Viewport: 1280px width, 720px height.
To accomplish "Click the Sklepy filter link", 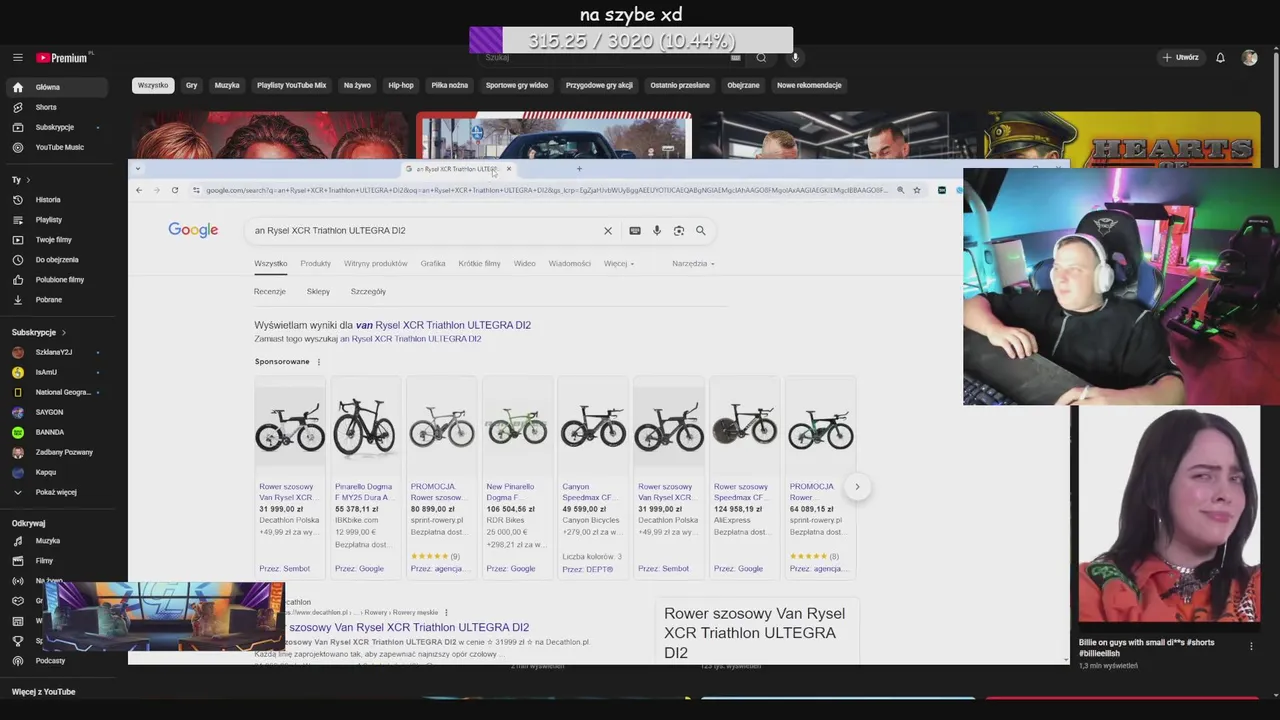I will pyautogui.click(x=318, y=292).
